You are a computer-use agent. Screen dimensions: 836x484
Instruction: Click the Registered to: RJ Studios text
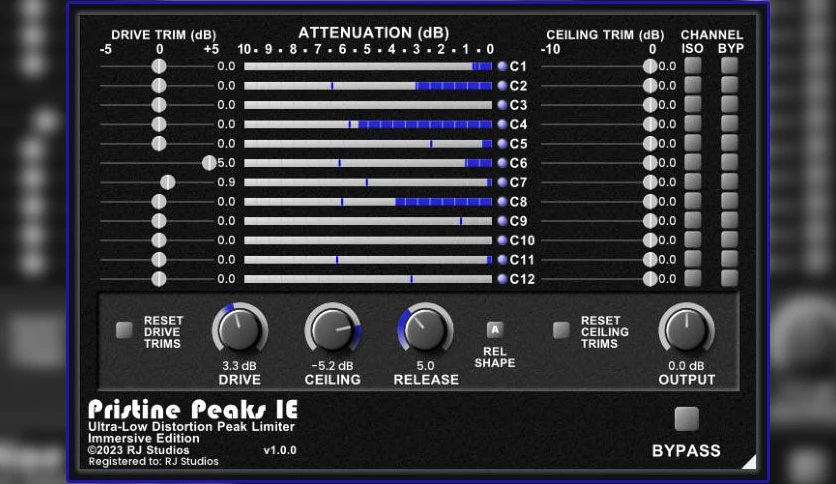[154, 462]
